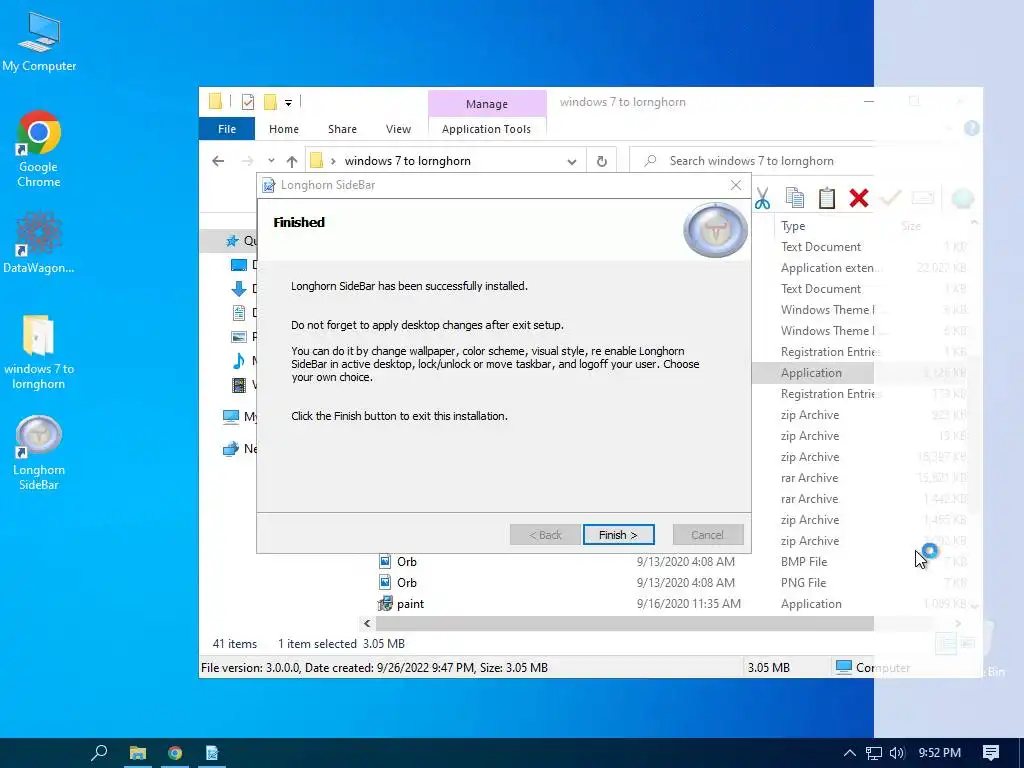This screenshot has width=1024, height=768.
Task: Select the BMP File type cell
Action: pos(804,562)
